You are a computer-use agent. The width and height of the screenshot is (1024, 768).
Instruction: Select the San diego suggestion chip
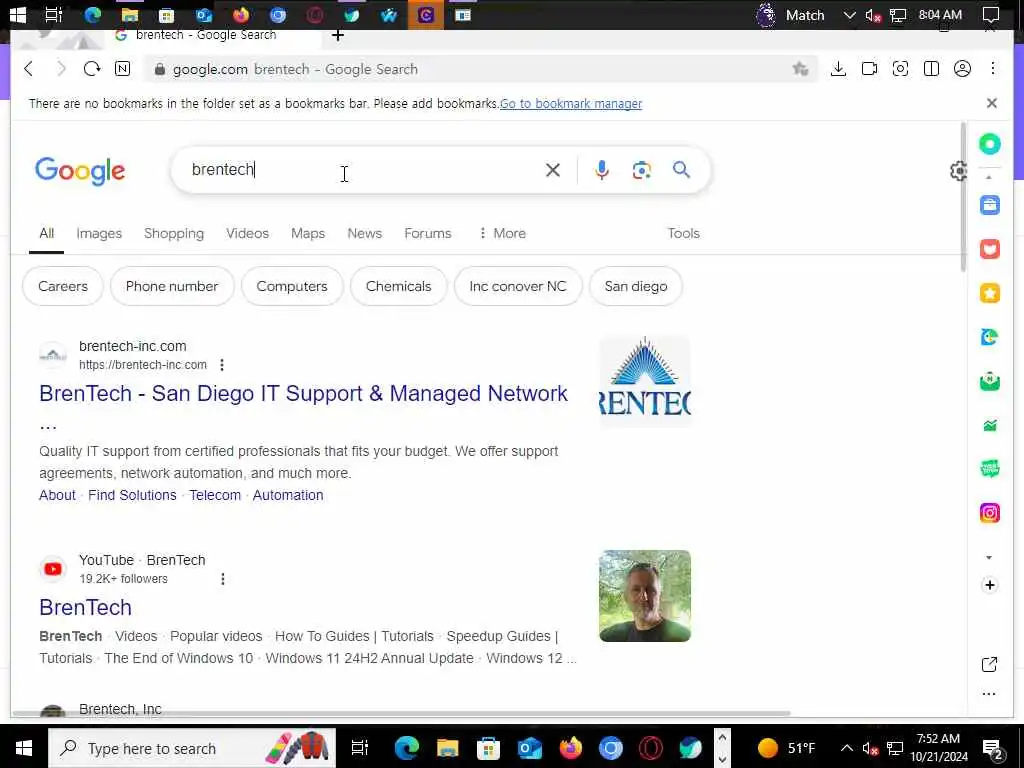(x=636, y=286)
